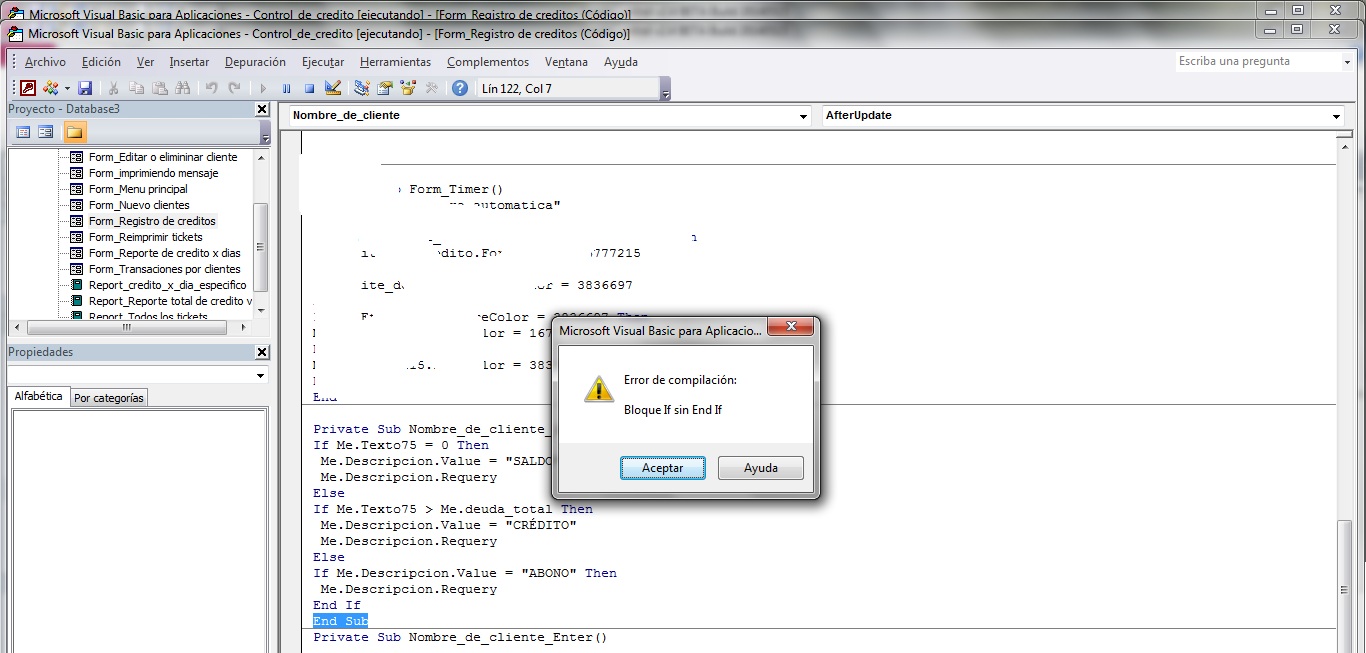Click the Escriba una pregunta help box
The image size is (1366, 653).
point(1257,62)
